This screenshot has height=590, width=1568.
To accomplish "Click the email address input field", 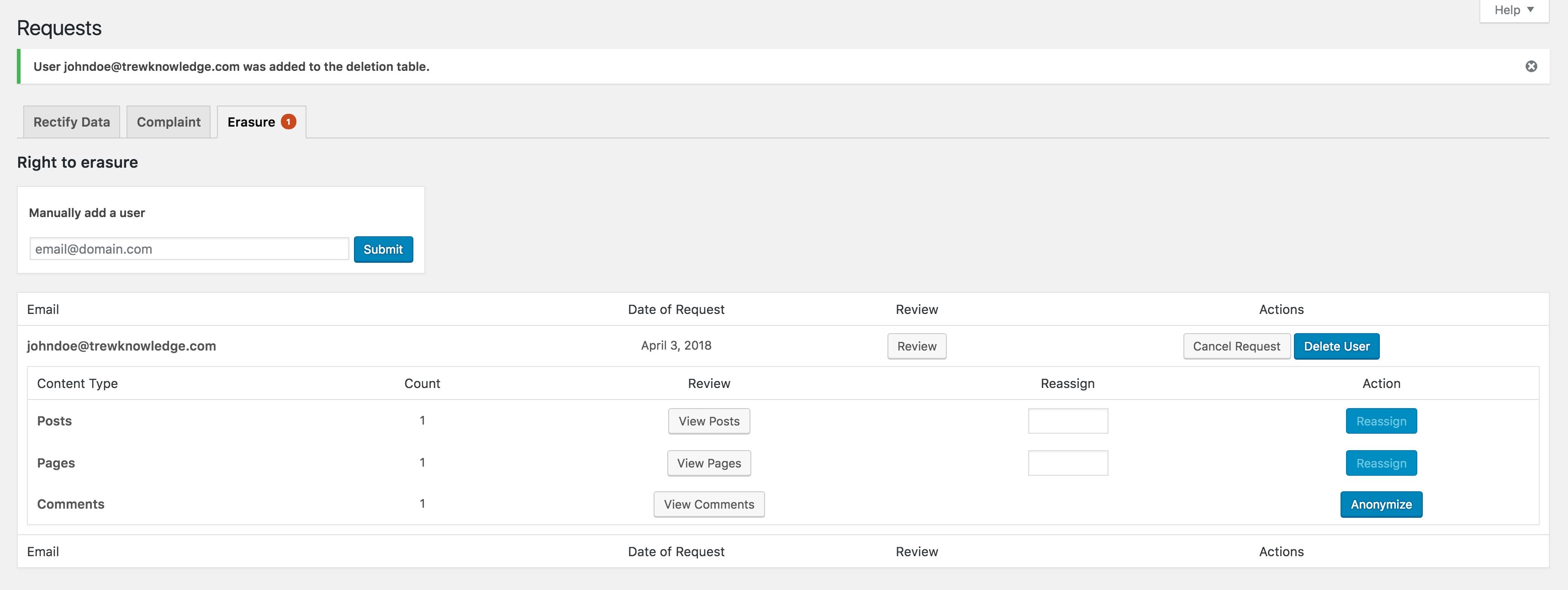I will [x=188, y=249].
